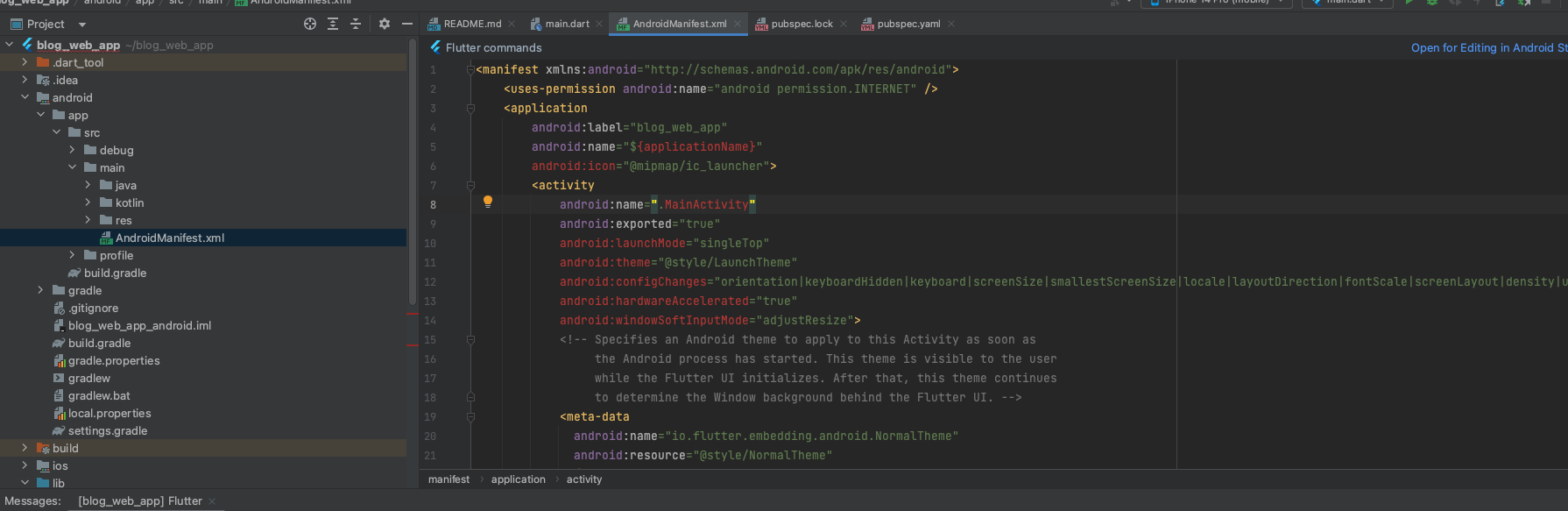Click Open for Editing in Android Studio link
The height and width of the screenshot is (511, 1568).
pyautogui.click(x=1489, y=47)
